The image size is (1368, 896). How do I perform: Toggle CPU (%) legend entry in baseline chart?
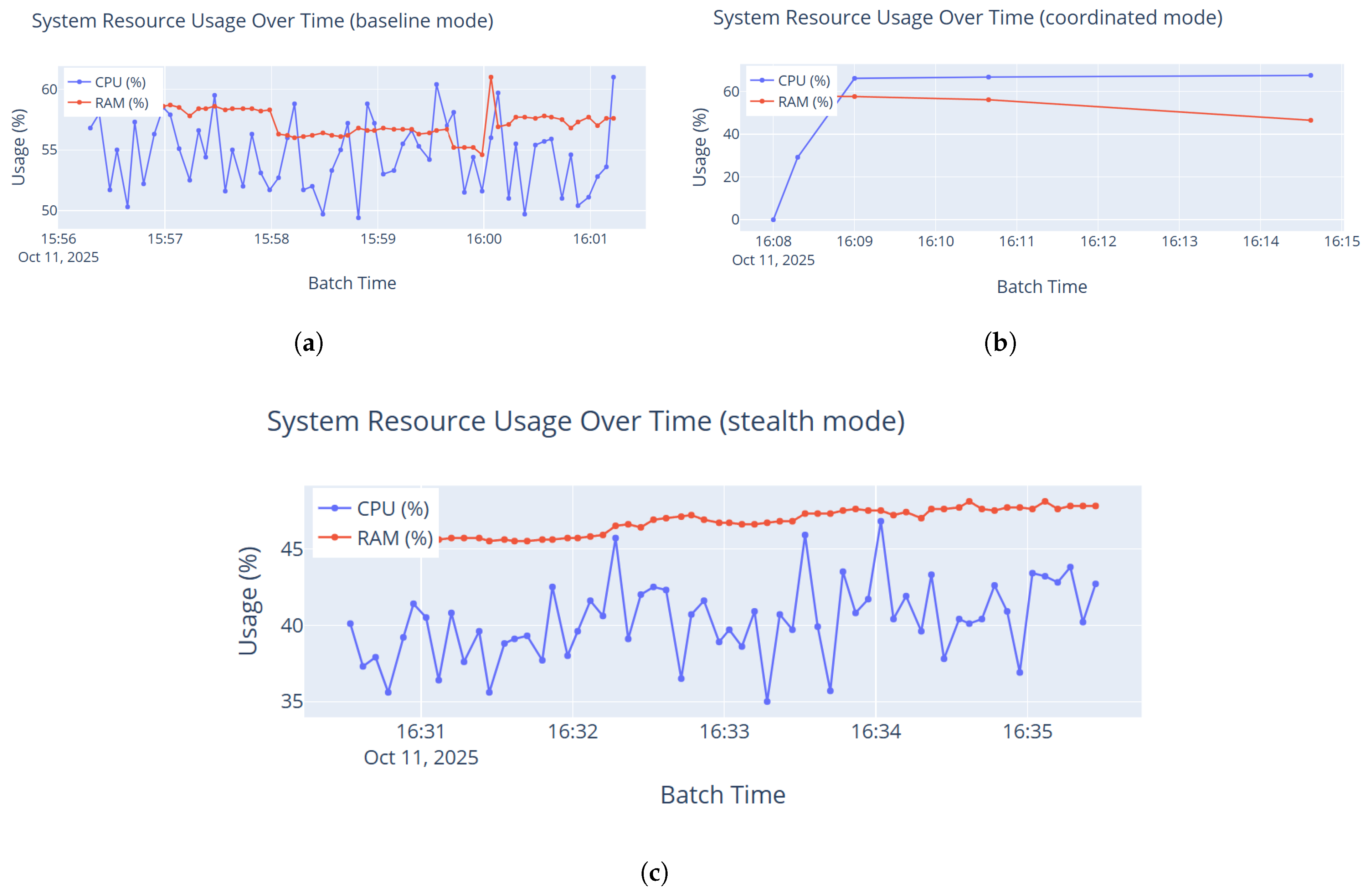click(119, 82)
